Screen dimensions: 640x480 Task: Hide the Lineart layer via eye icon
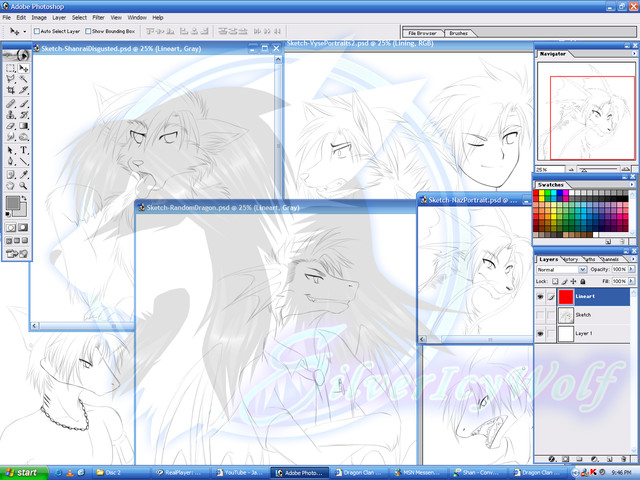540,297
